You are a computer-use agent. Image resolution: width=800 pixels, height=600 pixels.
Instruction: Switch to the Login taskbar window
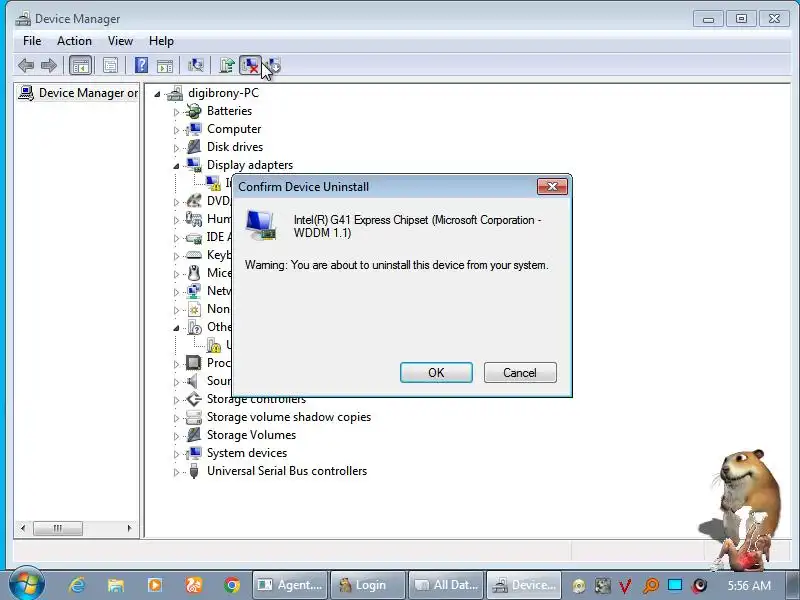coord(368,585)
